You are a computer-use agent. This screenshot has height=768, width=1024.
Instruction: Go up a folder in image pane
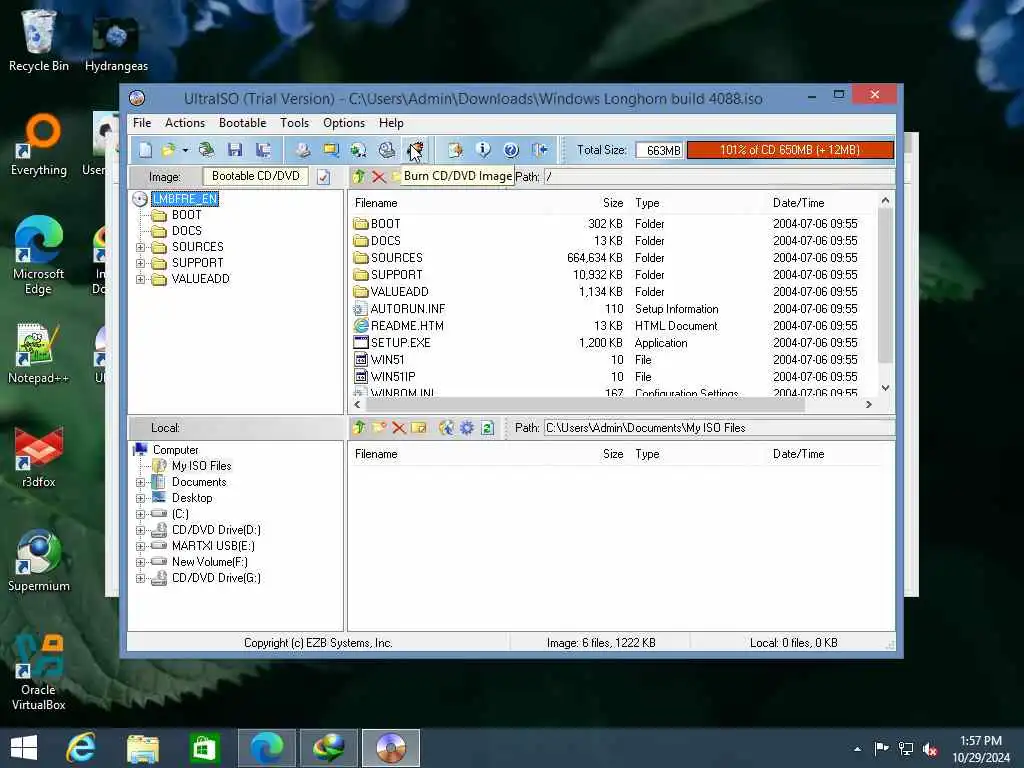point(359,176)
